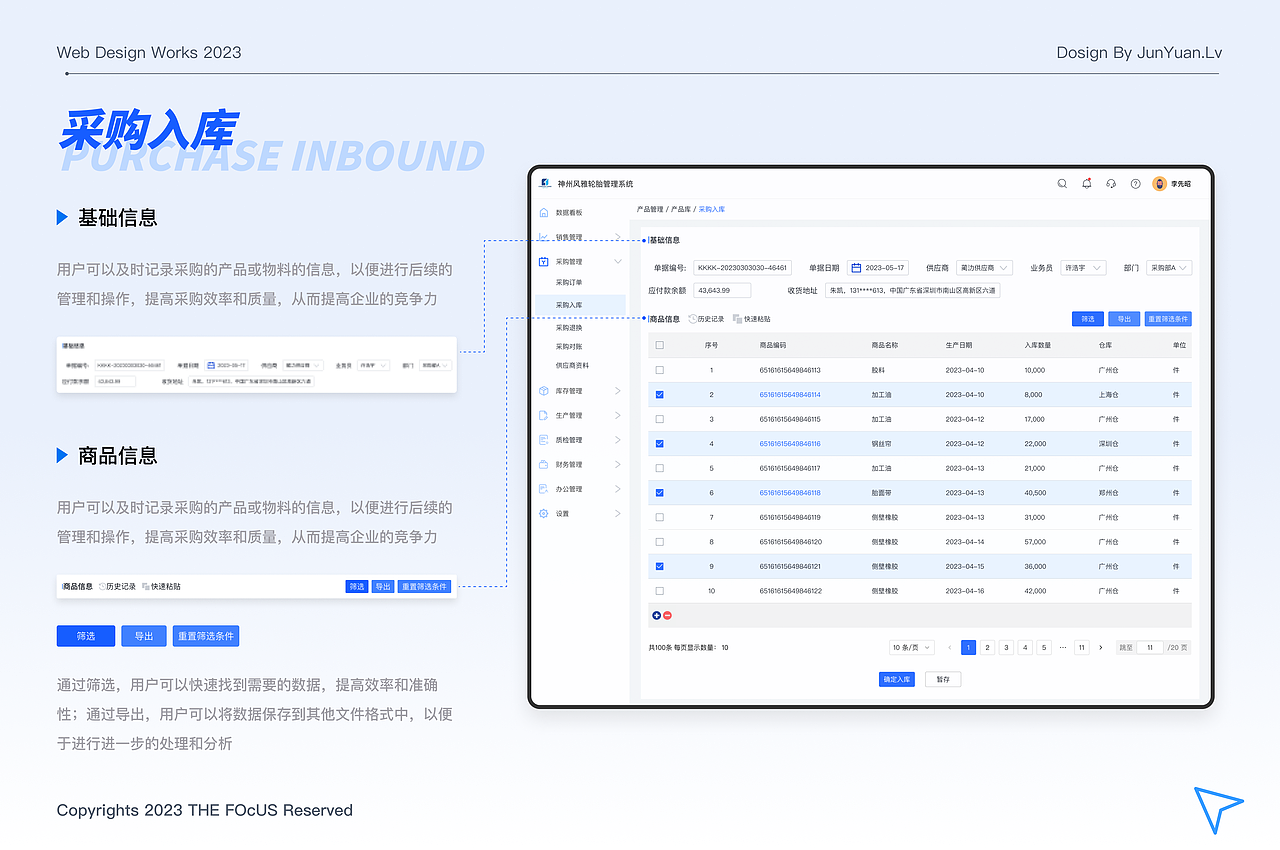Expand the 库存管理 chevron
The height and width of the screenshot is (850, 1280).
[617, 391]
